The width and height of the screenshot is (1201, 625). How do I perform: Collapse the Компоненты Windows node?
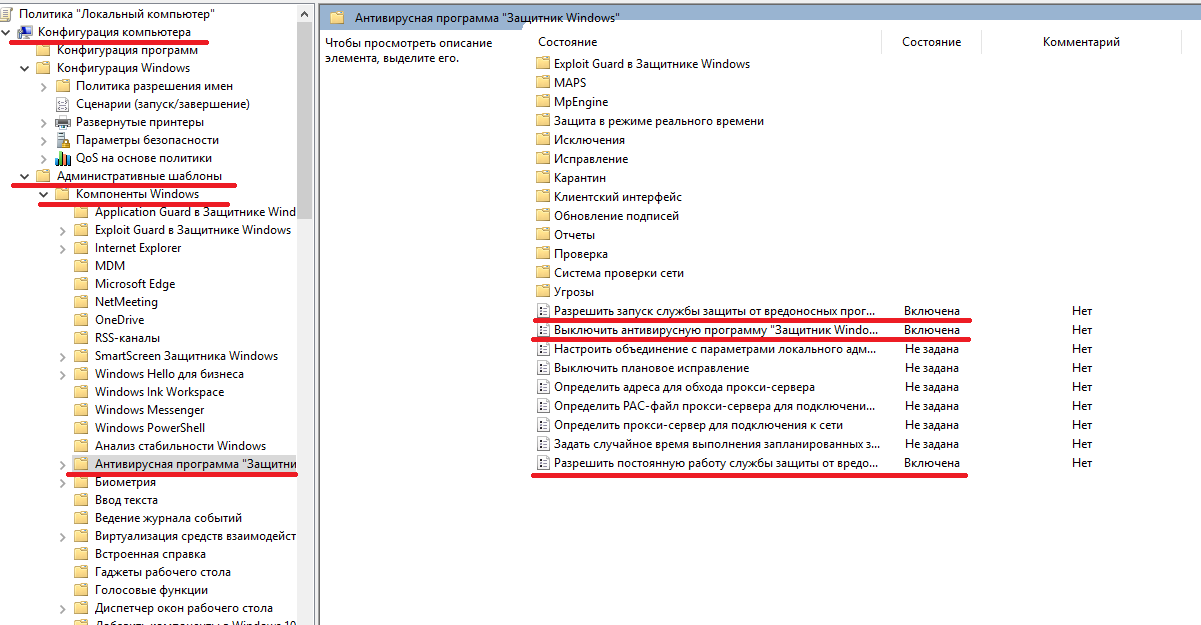[x=44, y=194]
